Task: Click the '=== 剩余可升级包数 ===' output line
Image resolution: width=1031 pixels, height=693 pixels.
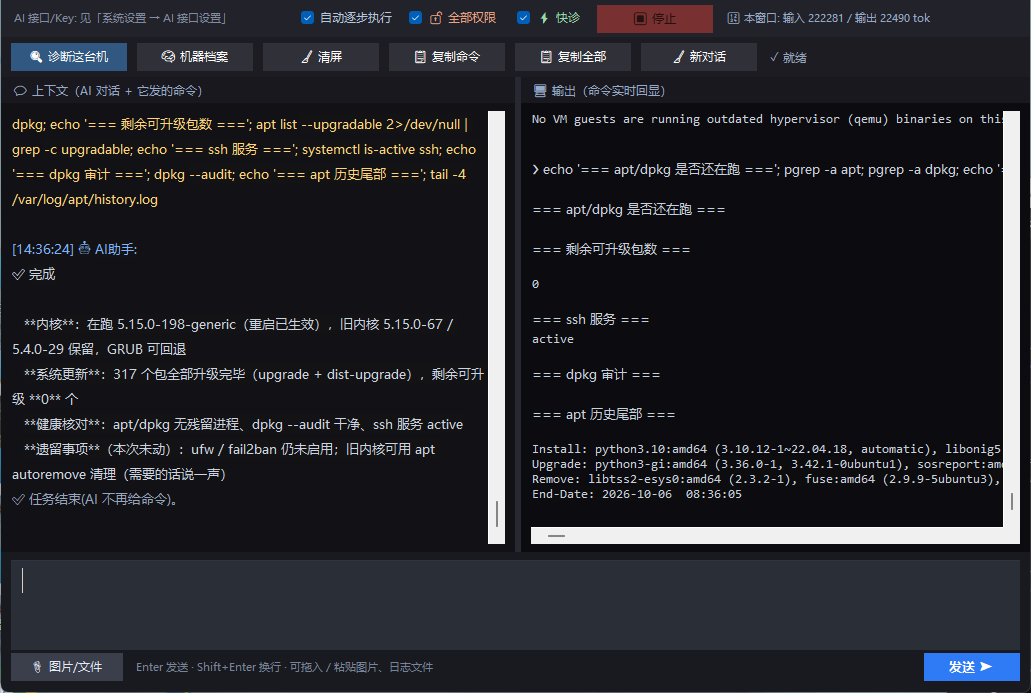Action: point(611,249)
